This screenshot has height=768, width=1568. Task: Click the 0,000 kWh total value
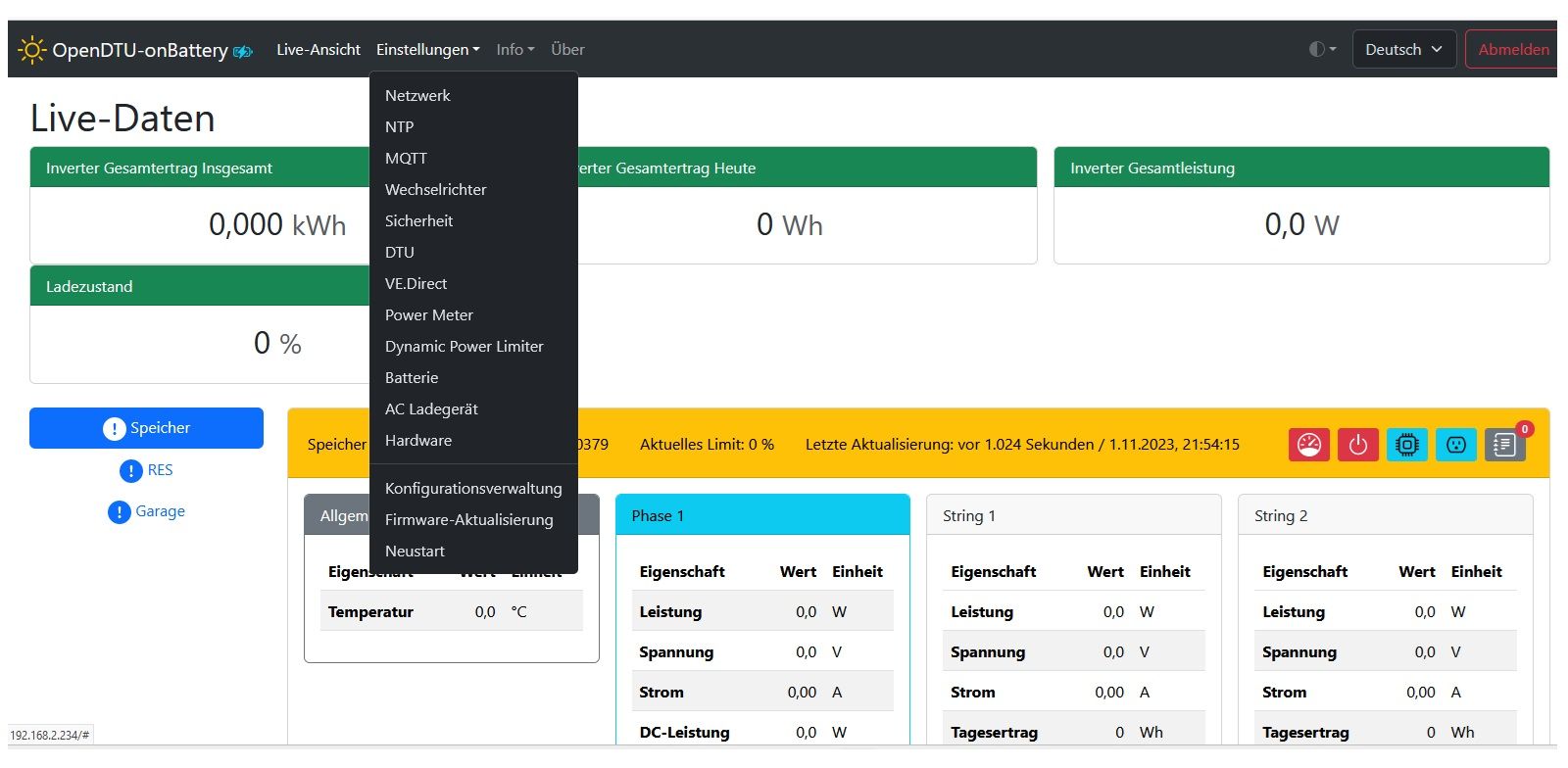tap(277, 224)
